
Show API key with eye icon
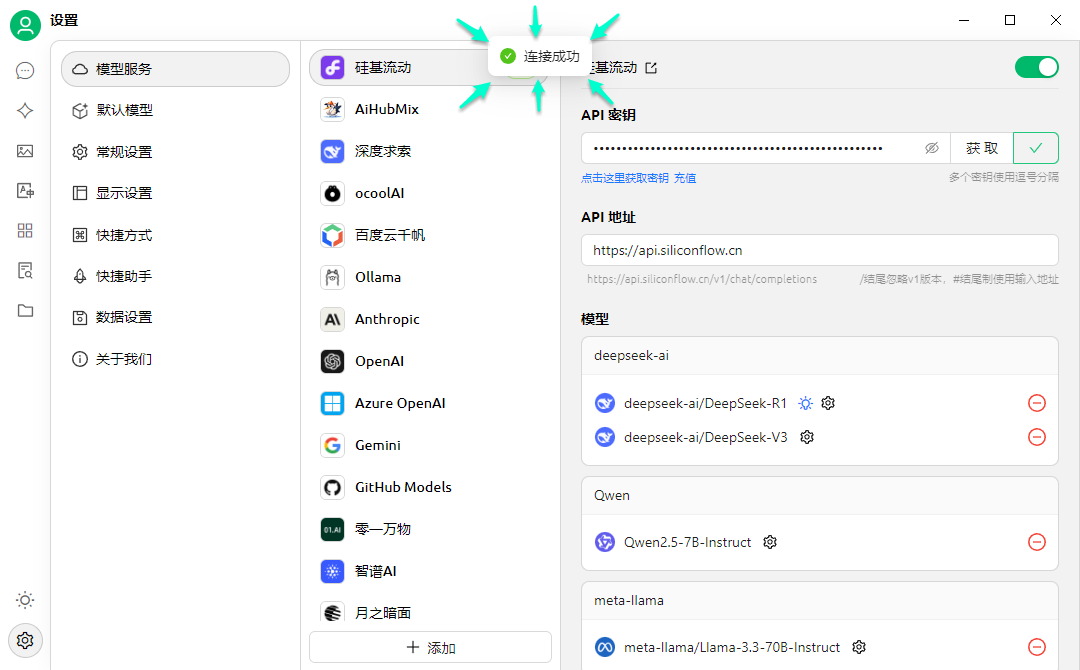pyautogui.click(x=932, y=148)
